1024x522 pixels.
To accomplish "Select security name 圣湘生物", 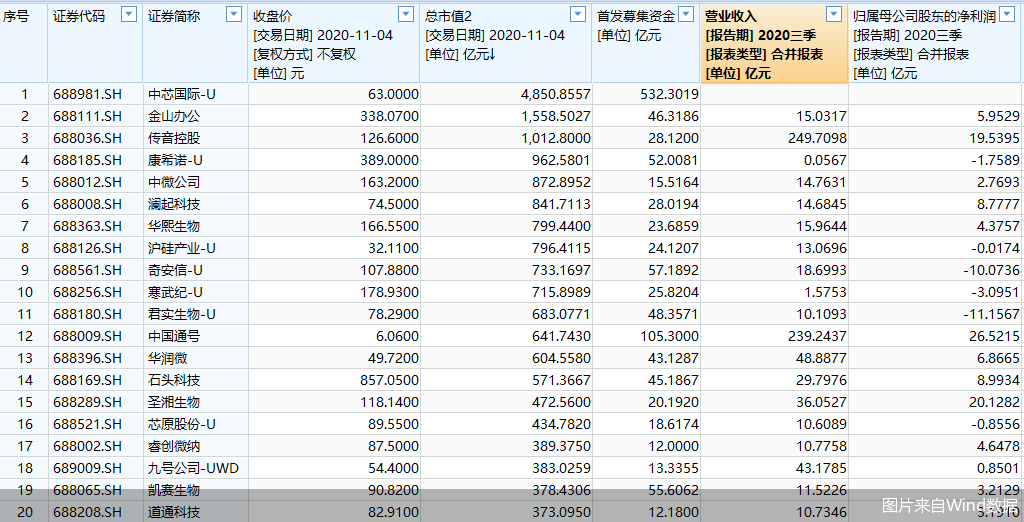I will pos(174,402).
